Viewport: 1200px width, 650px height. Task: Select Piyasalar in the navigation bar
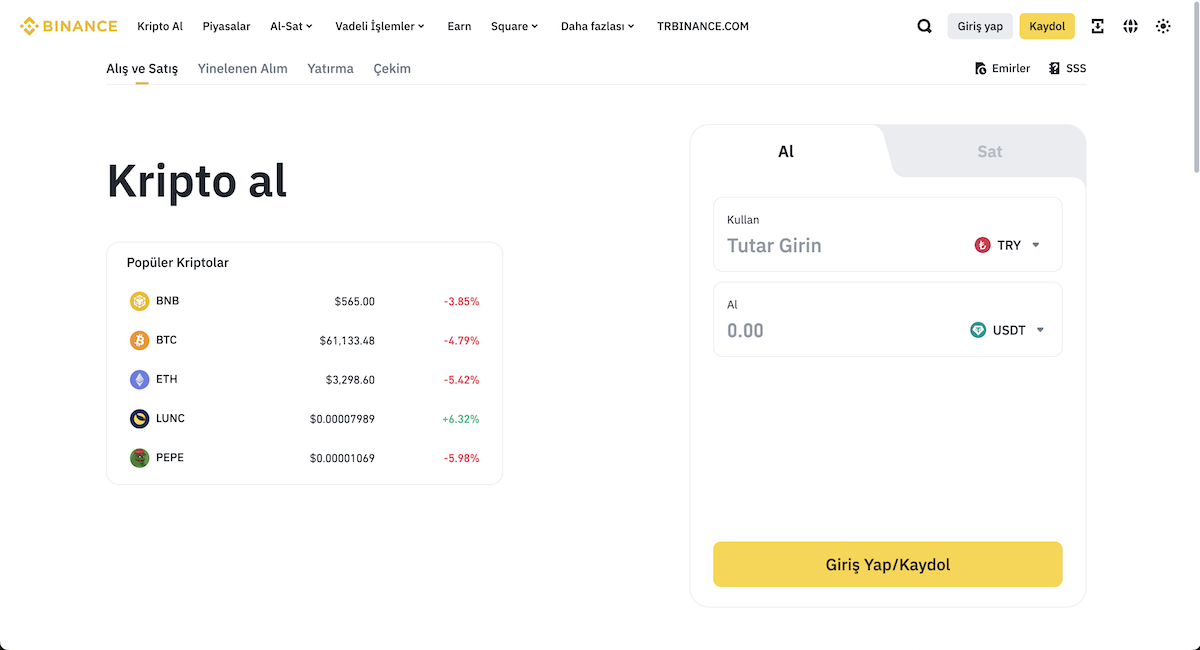coord(226,26)
